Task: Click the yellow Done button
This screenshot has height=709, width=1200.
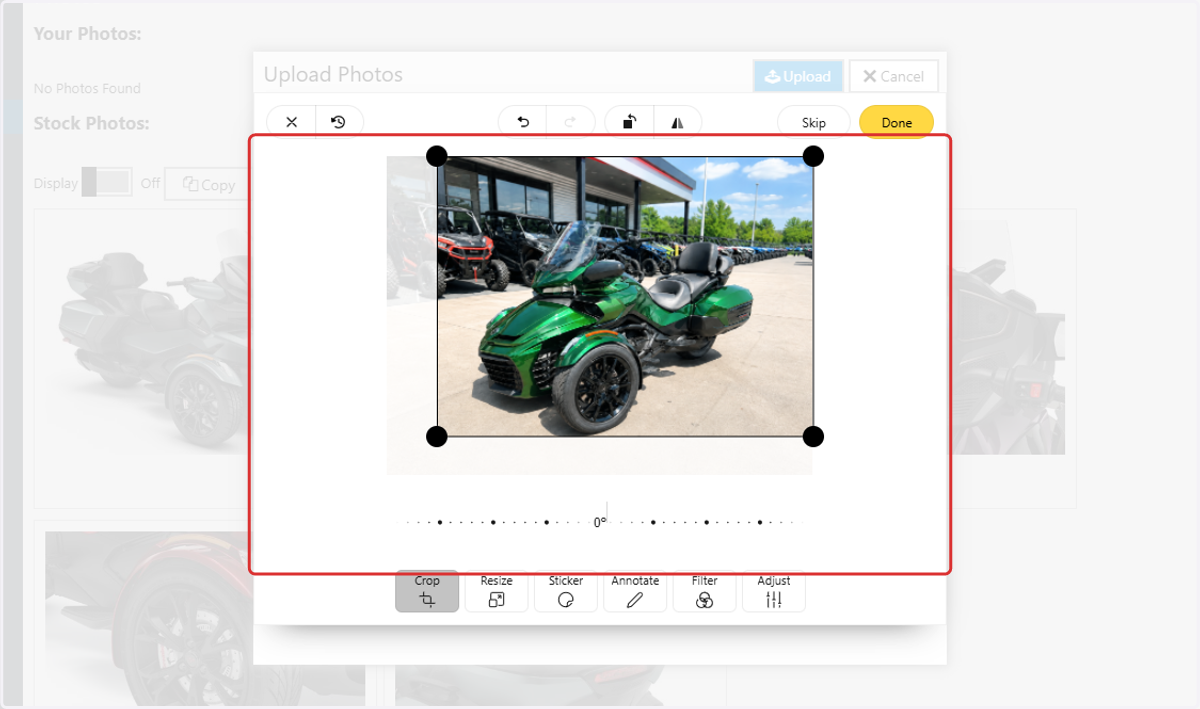Action: (896, 122)
